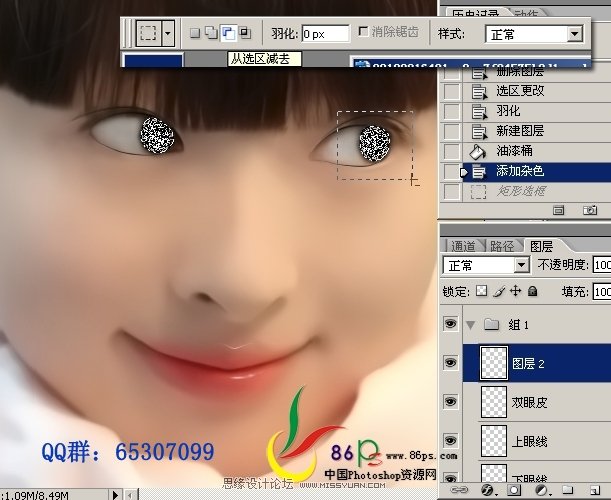The image size is (611, 500).
Task: Toggle the 消除锯齿 anti-alias checkbox
Action: [363, 31]
